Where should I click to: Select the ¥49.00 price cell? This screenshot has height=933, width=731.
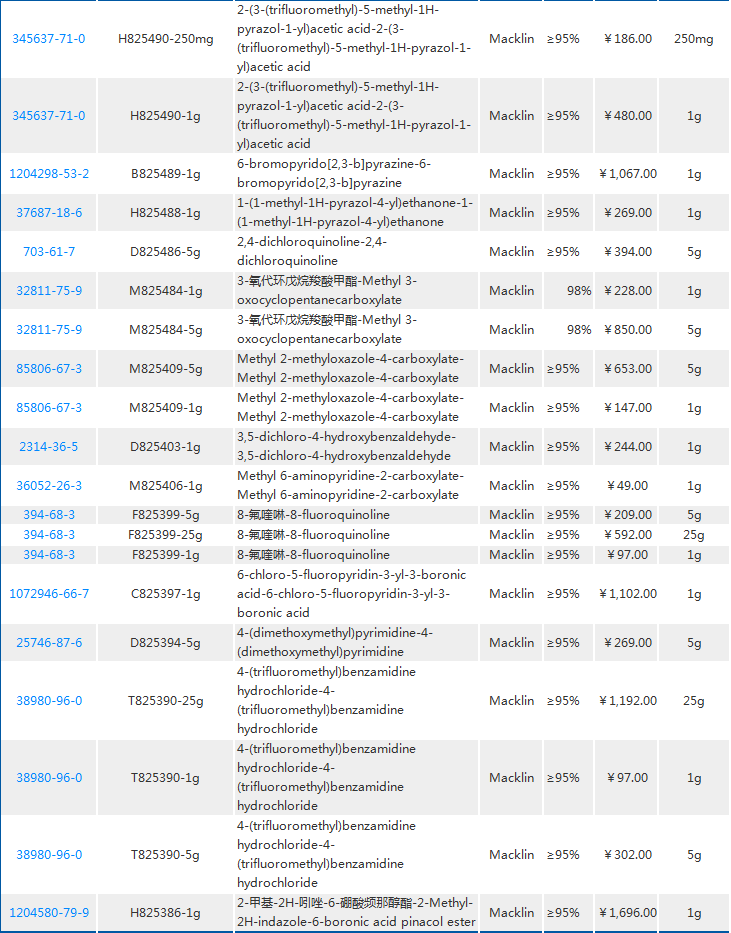click(628, 486)
